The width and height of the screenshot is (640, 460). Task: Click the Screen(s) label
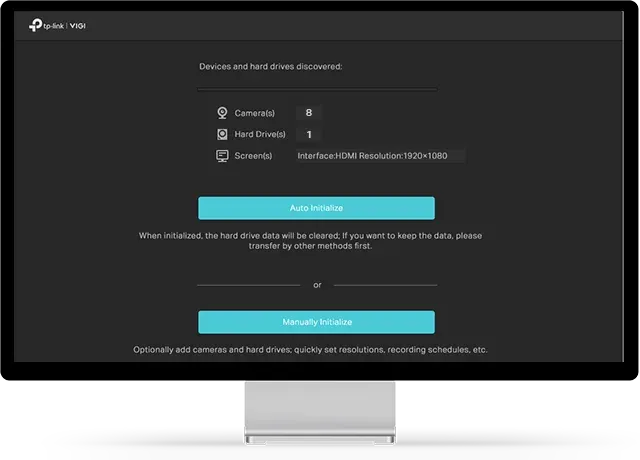[x=253, y=156]
